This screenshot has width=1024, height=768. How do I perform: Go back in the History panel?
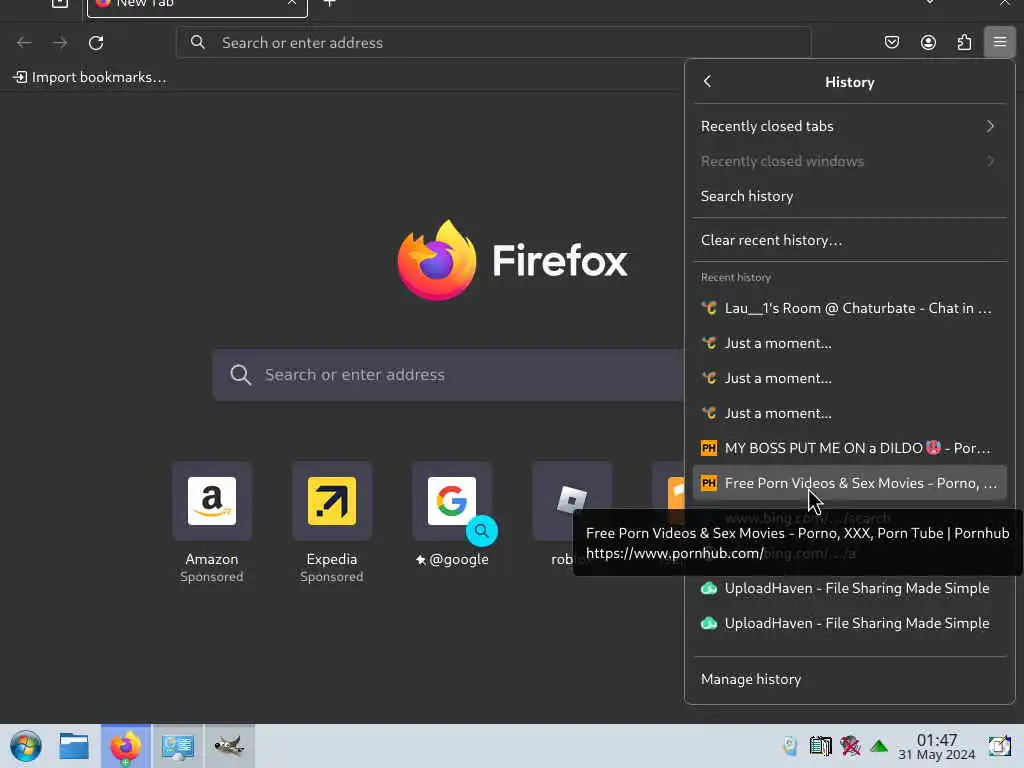pos(707,82)
